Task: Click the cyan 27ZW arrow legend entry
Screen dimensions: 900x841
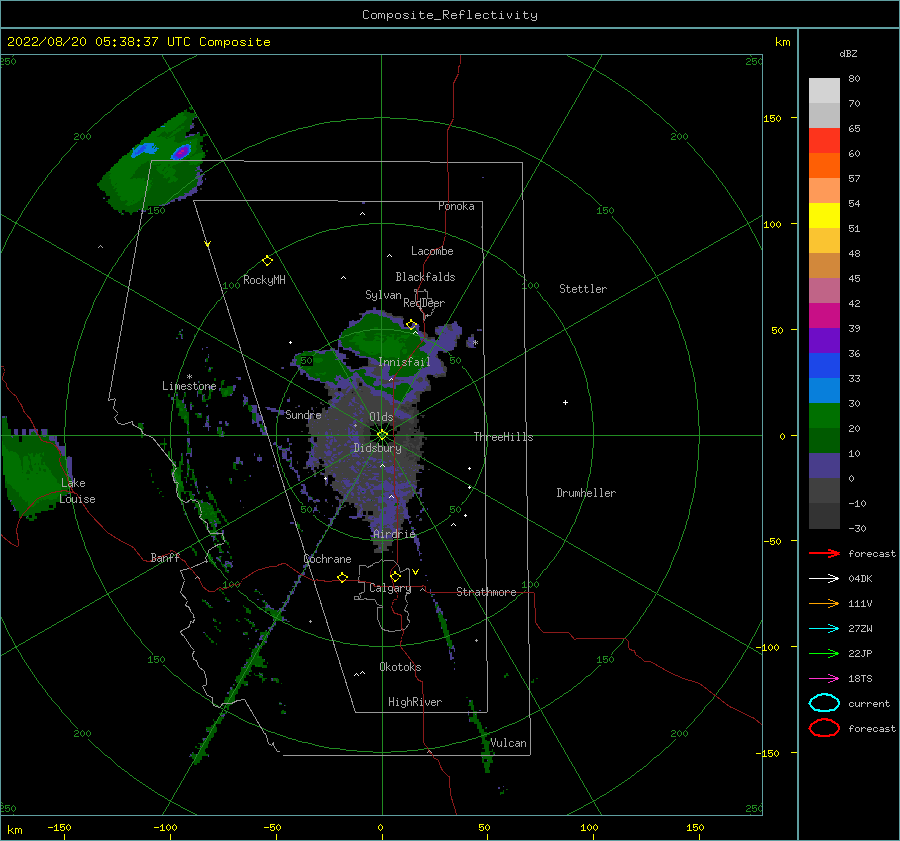Action: (x=824, y=629)
